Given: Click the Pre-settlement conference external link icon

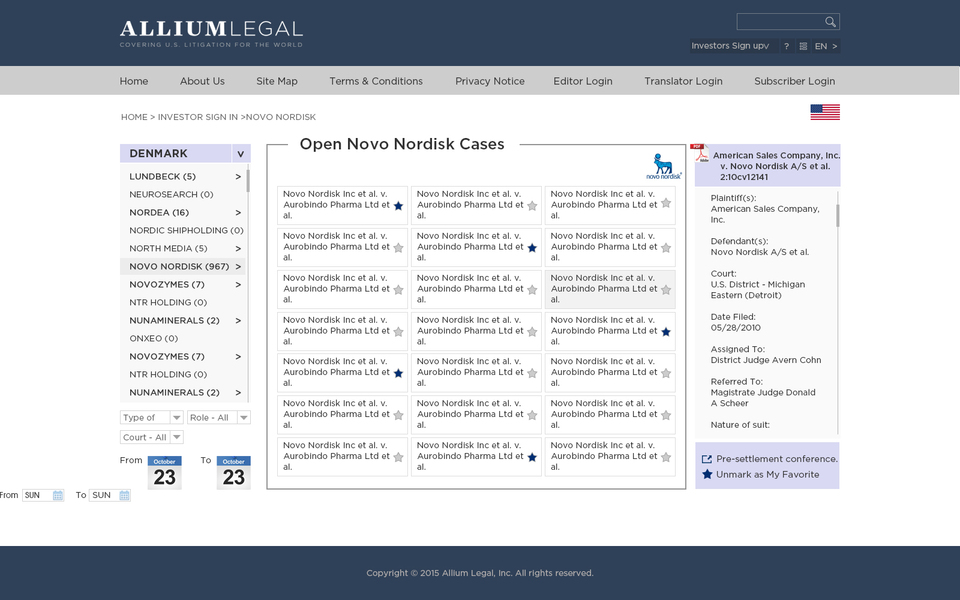Looking at the screenshot, I should 707,459.
